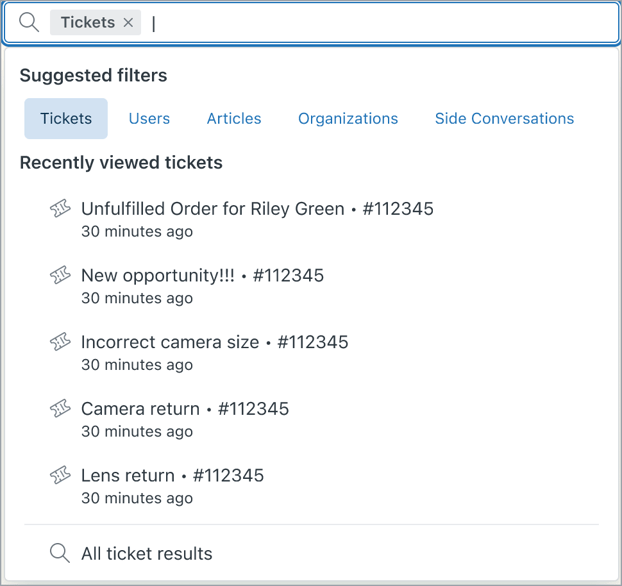This screenshot has width=622, height=586.
Task: Click ticket icon beside Incorrect camera size
Action: click(60, 342)
